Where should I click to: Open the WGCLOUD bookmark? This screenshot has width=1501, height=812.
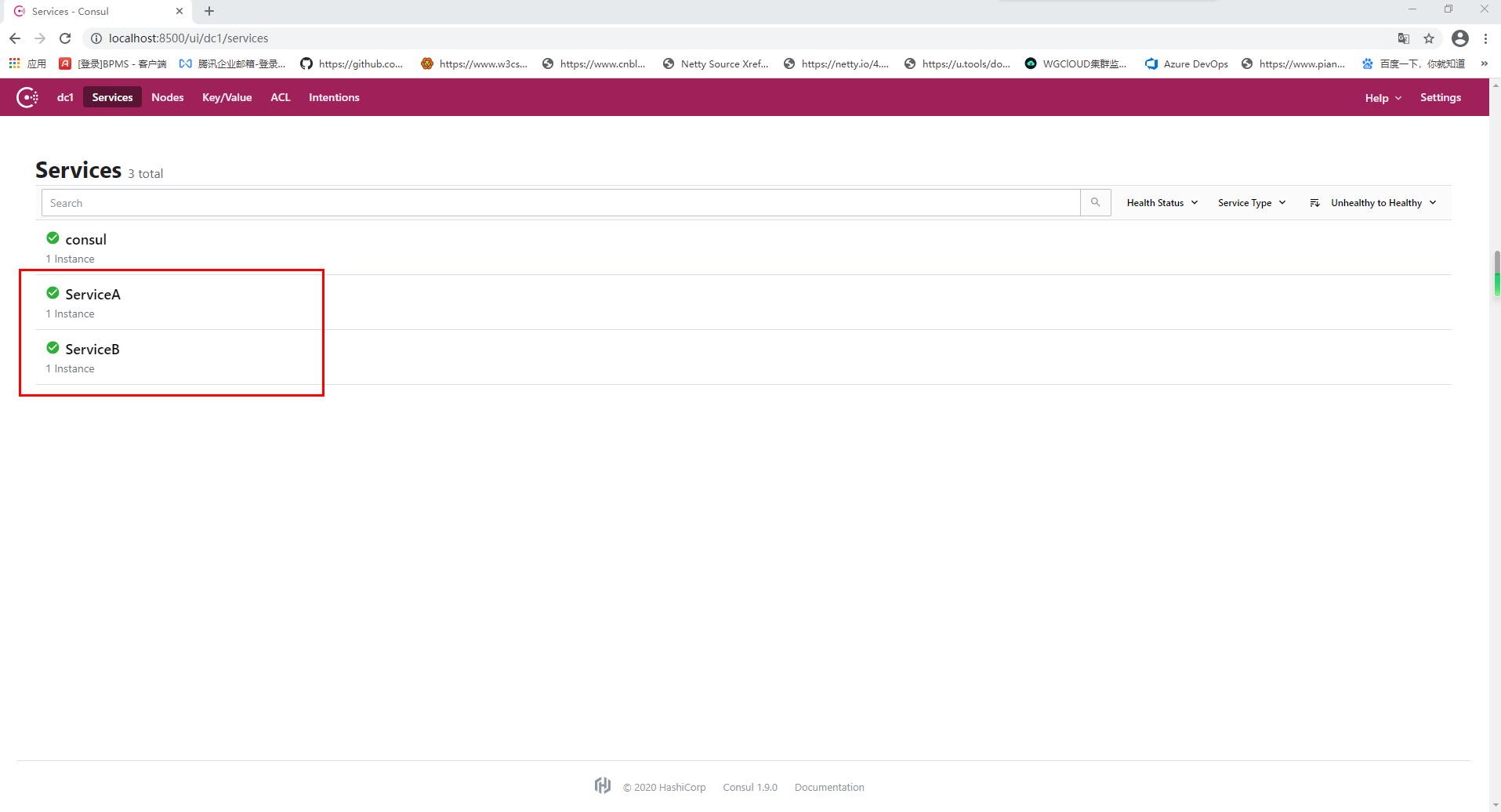tap(1075, 63)
